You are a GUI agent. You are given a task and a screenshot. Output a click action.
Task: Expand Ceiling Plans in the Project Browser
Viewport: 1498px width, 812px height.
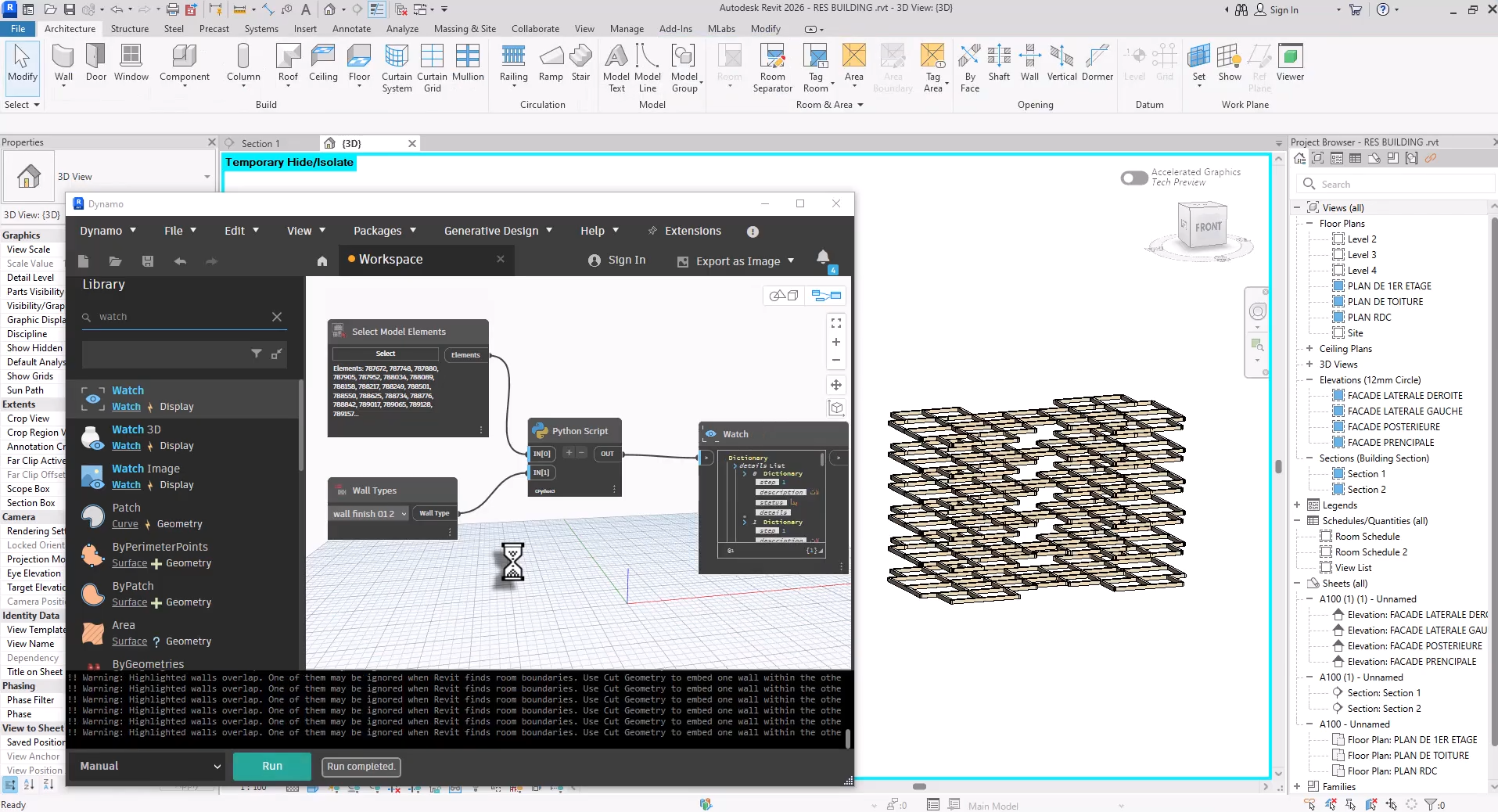(x=1311, y=348)
